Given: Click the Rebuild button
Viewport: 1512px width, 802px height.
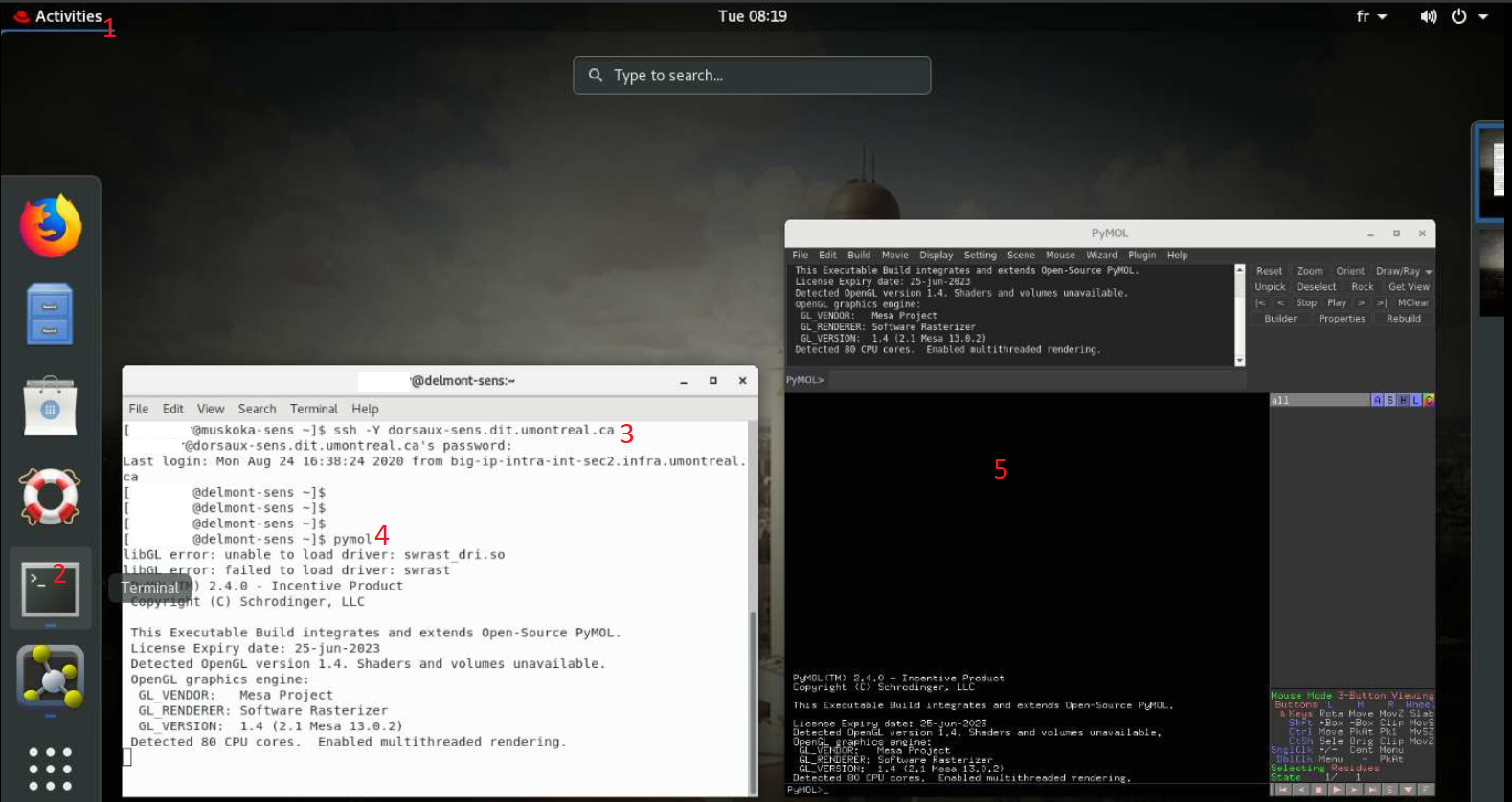Looking at the screenshot, I should [1404, 319].
